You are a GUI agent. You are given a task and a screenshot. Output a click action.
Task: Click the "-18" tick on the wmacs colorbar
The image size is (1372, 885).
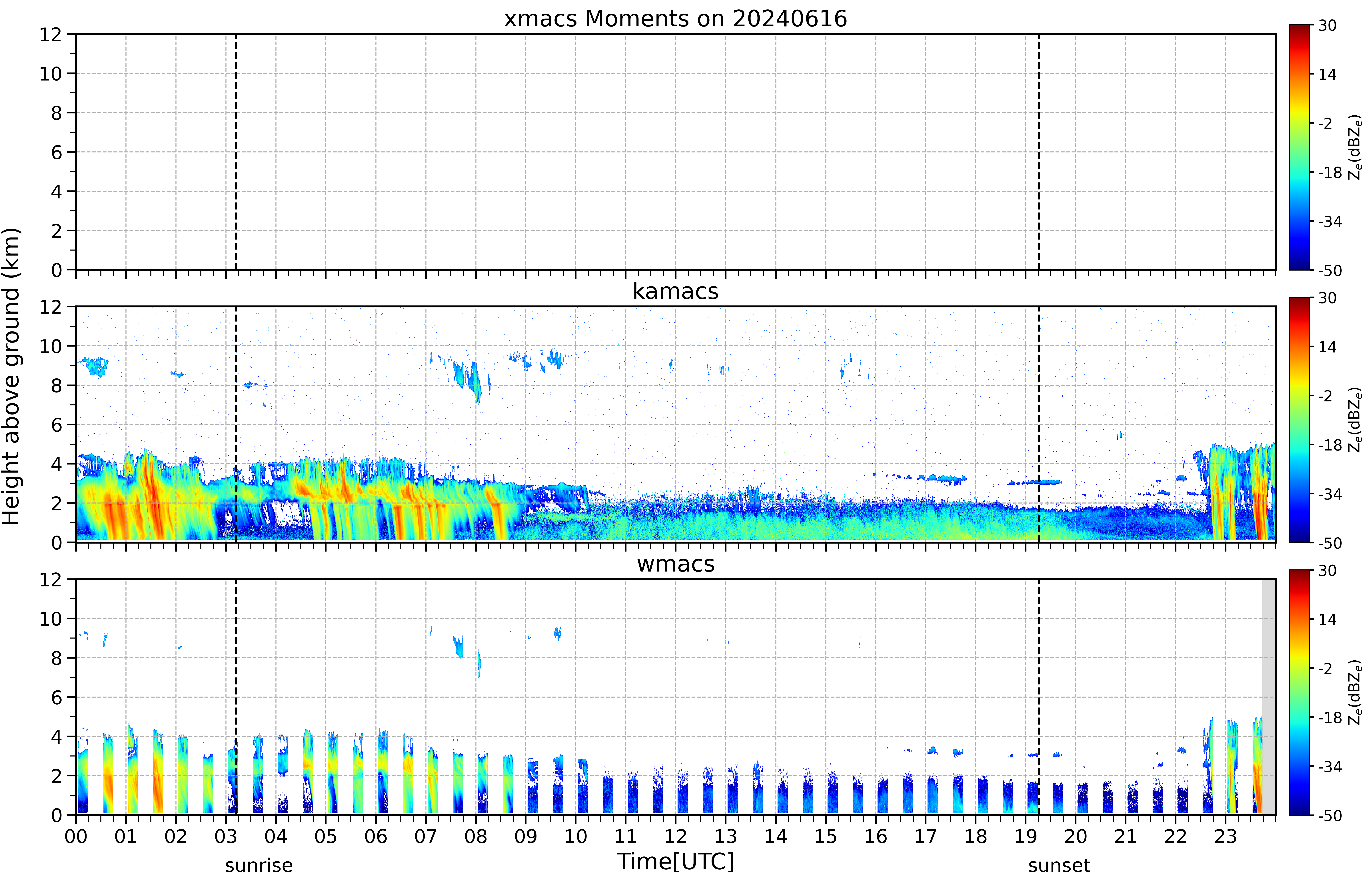(x=1330, y=718)
